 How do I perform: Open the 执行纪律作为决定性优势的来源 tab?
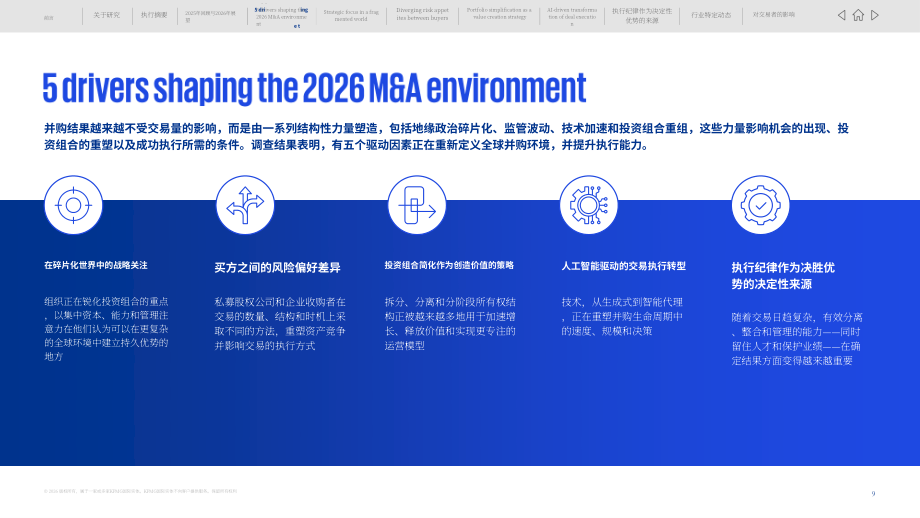click(x=642, y=16)
